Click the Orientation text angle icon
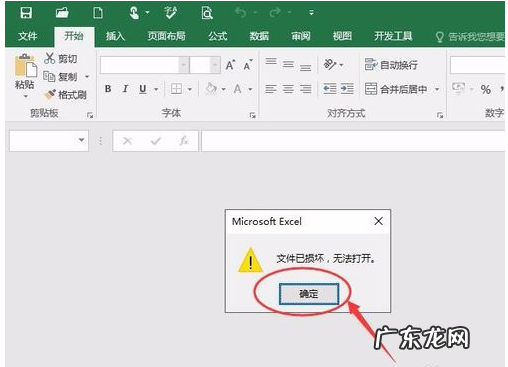Image resolution: width=508 pixels, height=367 pixels. tap(330, 64)
